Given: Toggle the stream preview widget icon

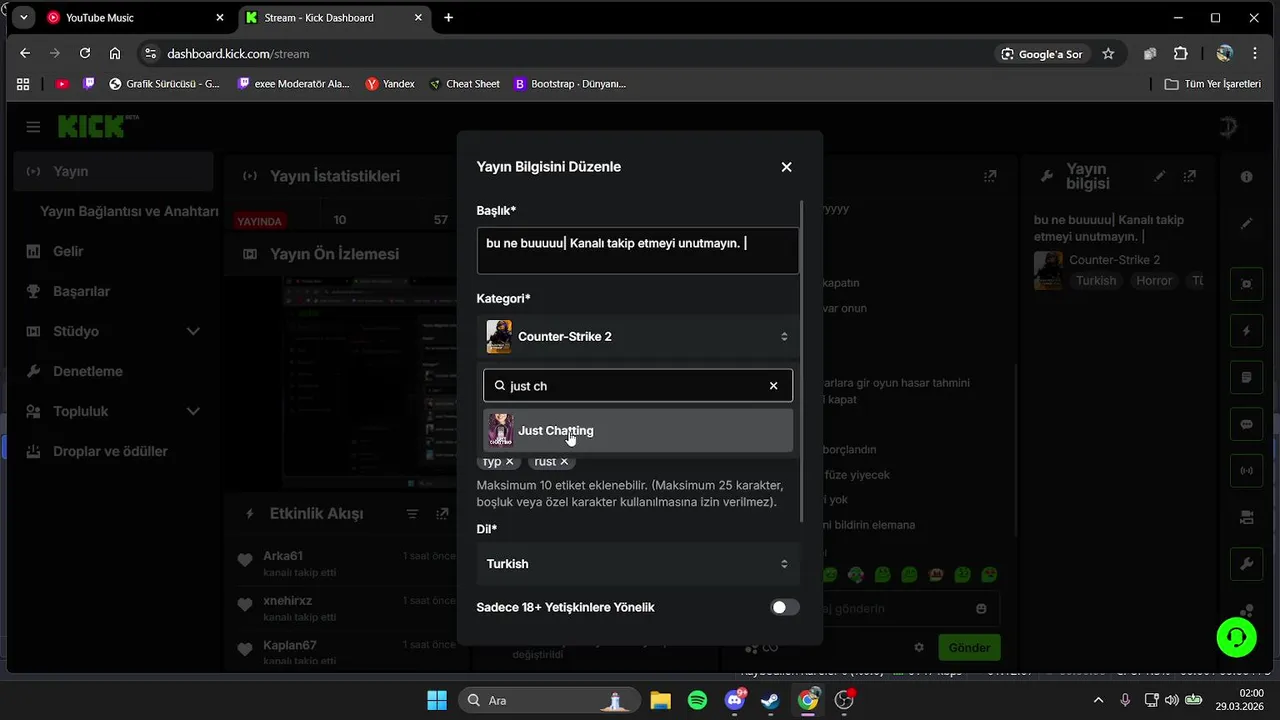Looking at the screenshot, I should pyautogui.click(x=1246, y=283).
